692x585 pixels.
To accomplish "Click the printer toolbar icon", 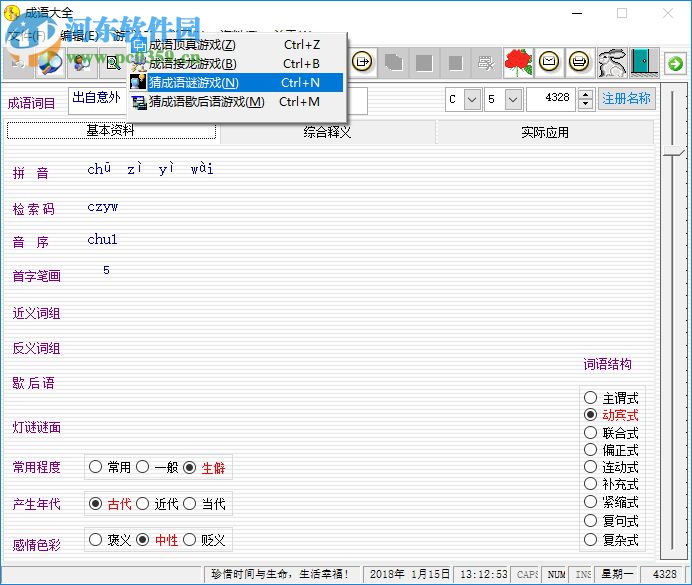I will 579,62.
